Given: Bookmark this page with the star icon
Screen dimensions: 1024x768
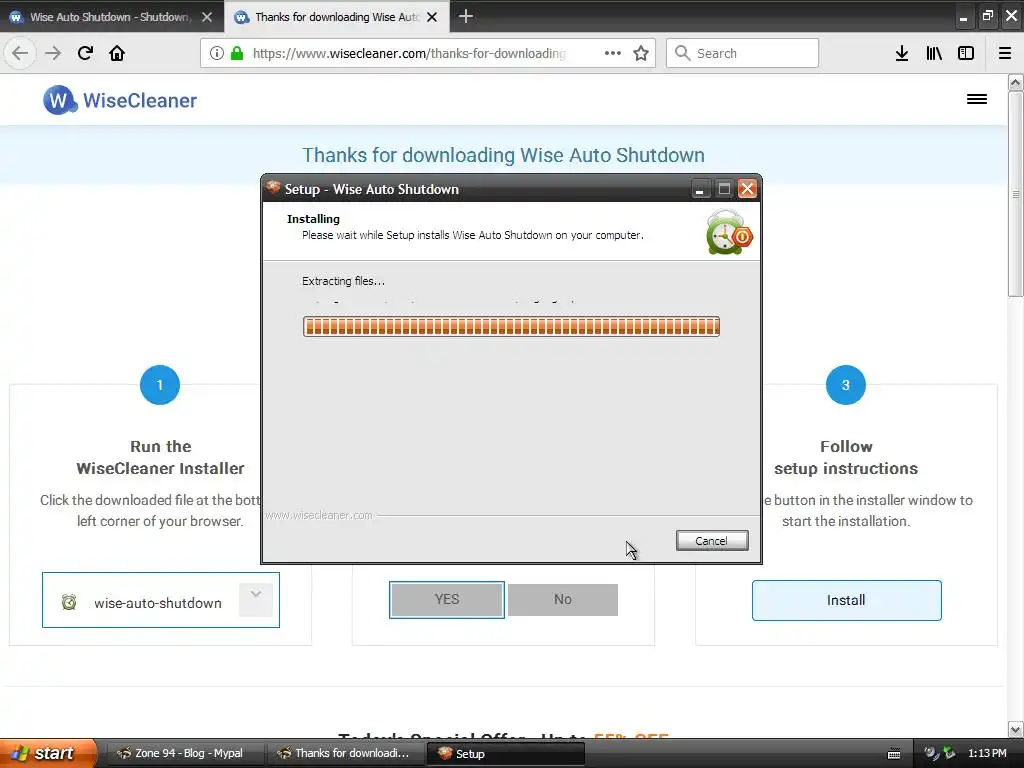Looking at the screenshot, I should tap(641, 53).
